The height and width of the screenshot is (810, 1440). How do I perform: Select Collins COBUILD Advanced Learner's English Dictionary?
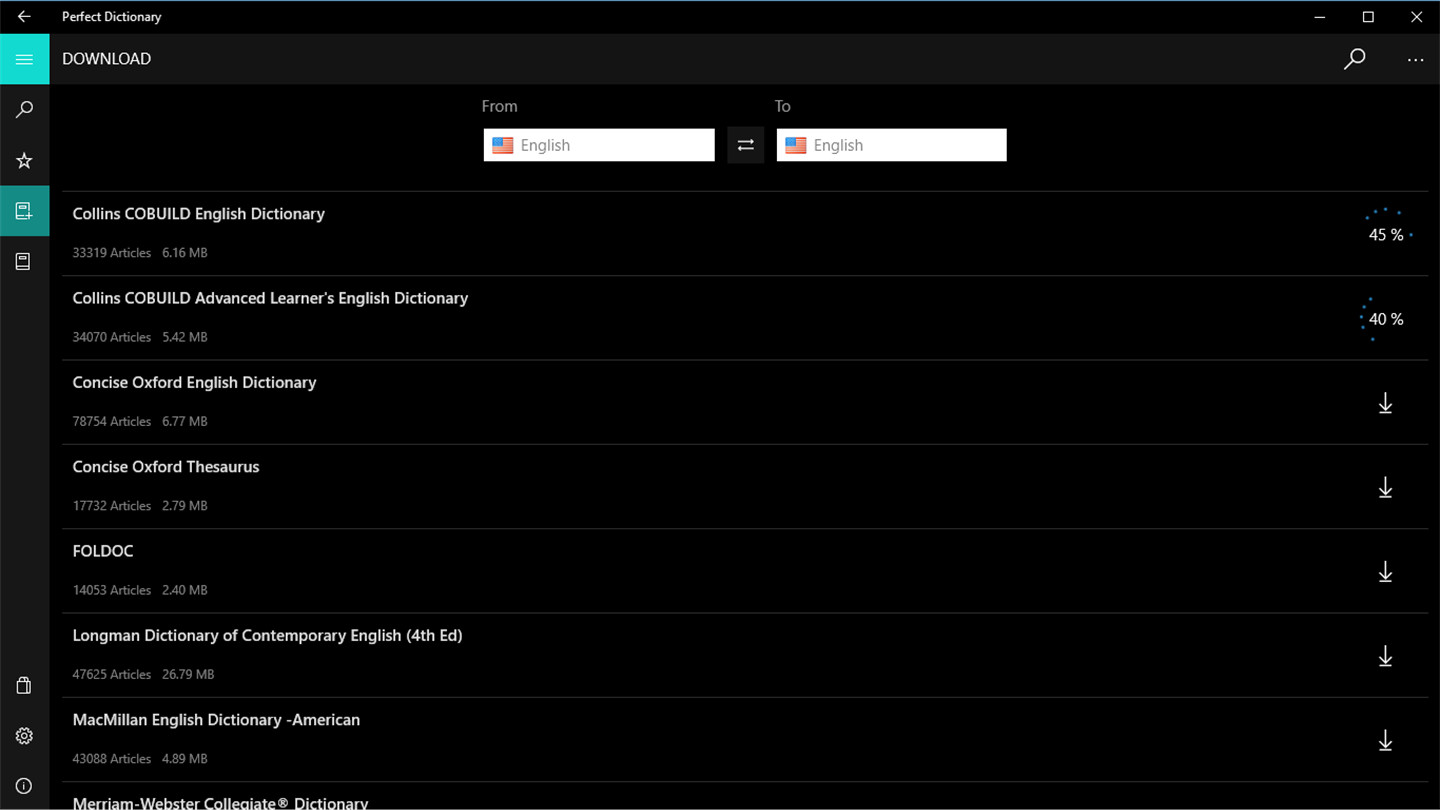coord(270,298)
